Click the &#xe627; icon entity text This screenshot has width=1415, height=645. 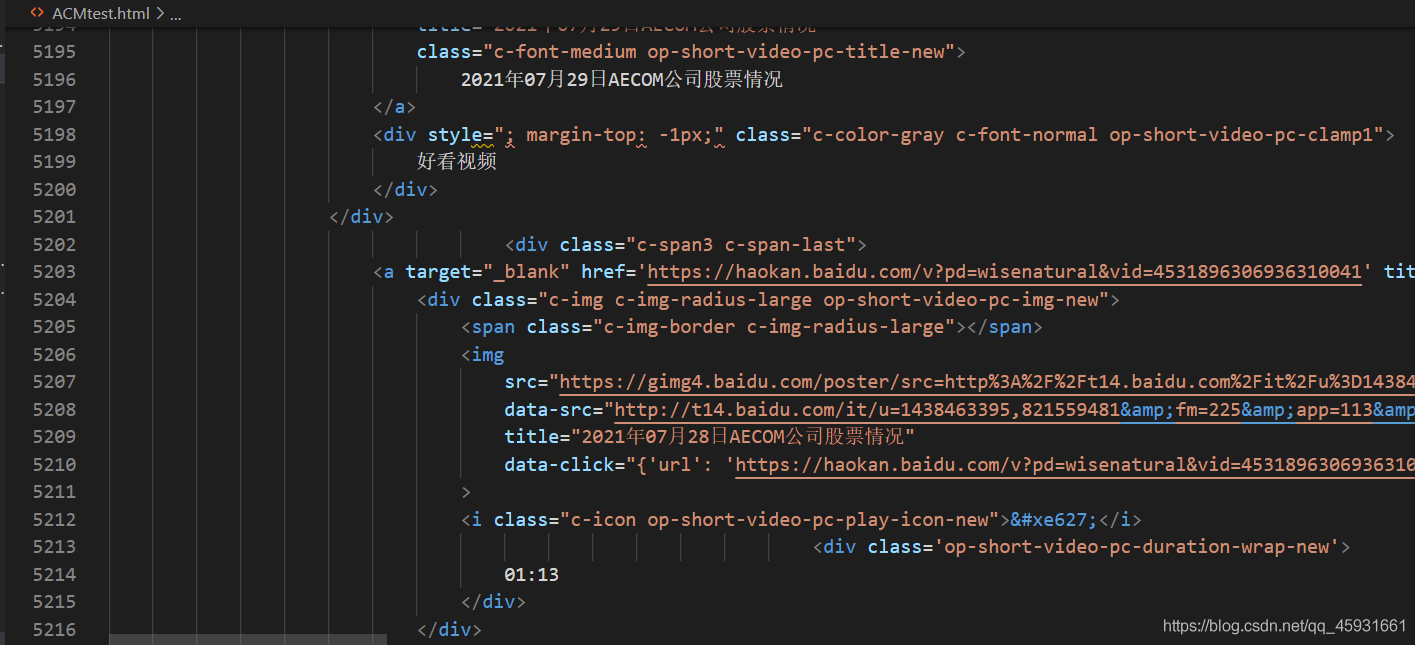tap(1056, 520)
